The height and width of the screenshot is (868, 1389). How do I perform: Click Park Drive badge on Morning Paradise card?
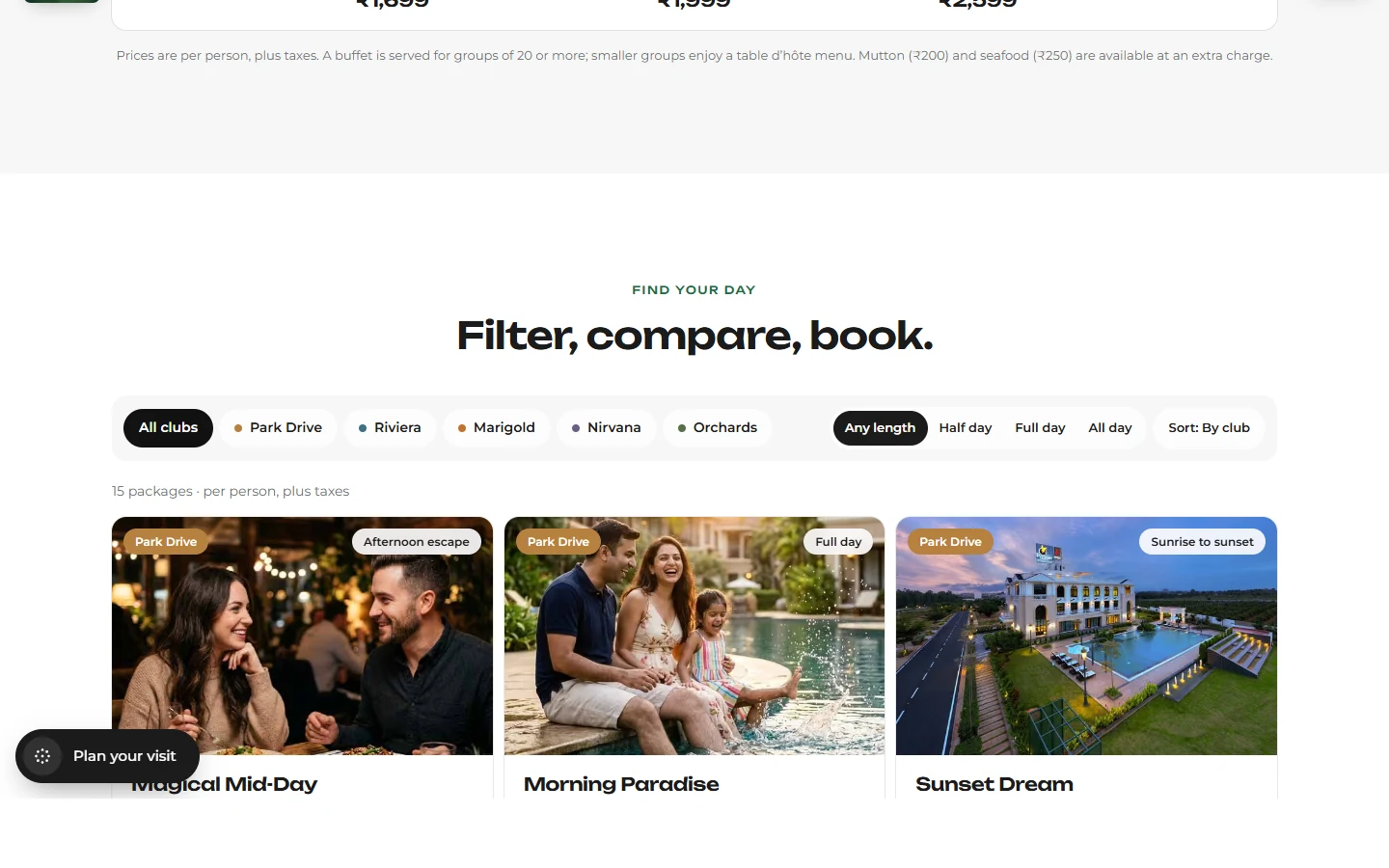click(558, 542)
